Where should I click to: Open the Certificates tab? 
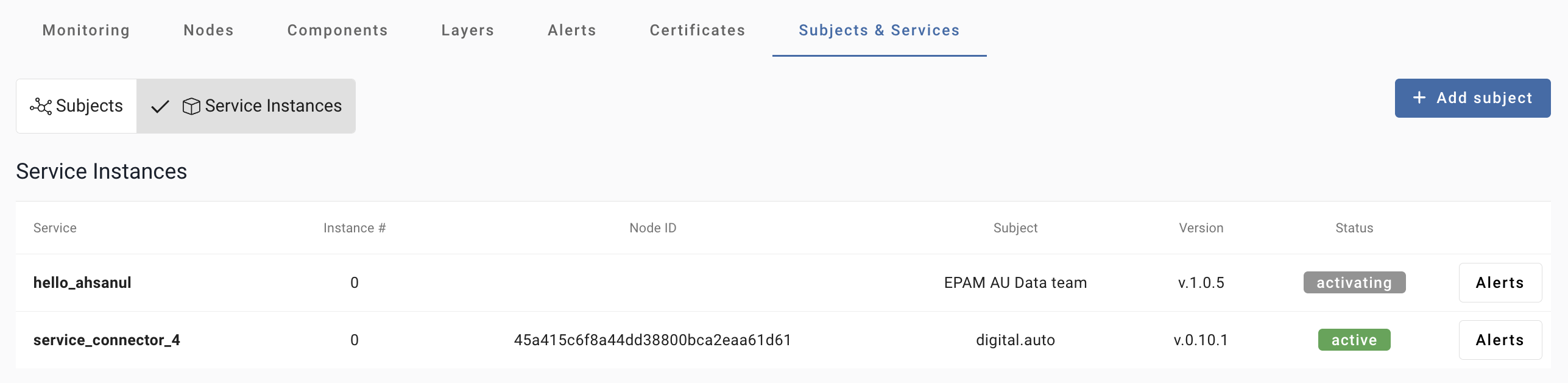[x=697, y=30]
